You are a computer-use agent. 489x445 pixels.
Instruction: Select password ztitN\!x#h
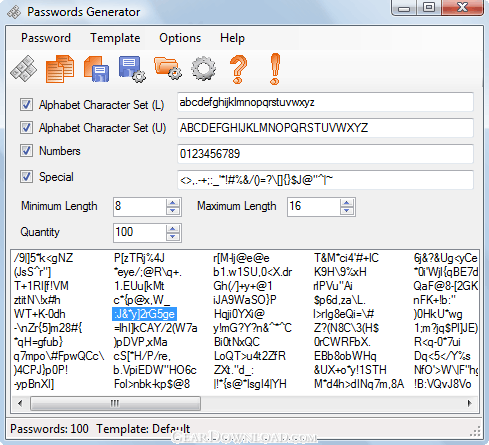pos(37,300)
